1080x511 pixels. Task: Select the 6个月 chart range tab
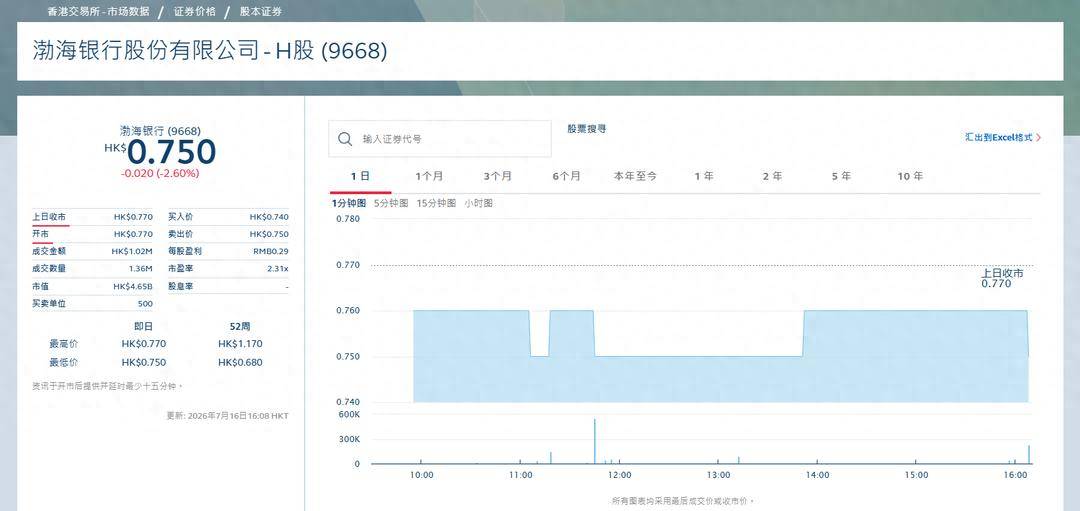[566, 176]
